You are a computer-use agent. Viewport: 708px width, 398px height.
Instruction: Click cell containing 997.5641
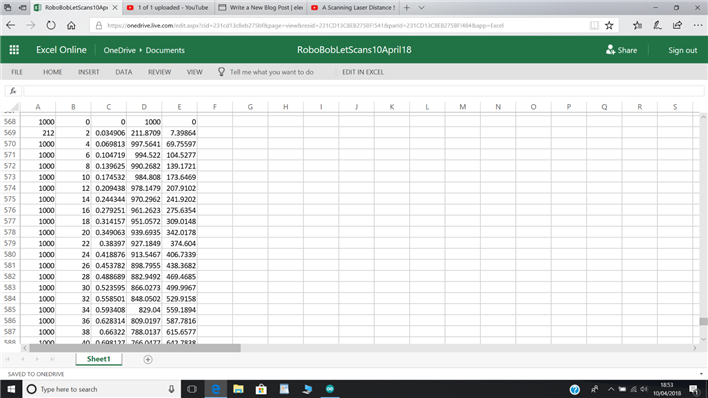(144, 144)
